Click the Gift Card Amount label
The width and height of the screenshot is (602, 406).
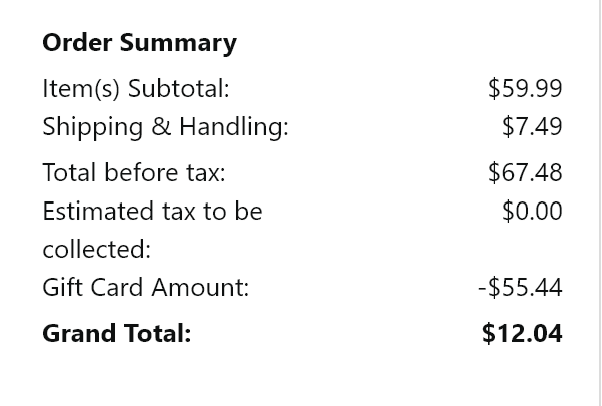tap(145, 288)
